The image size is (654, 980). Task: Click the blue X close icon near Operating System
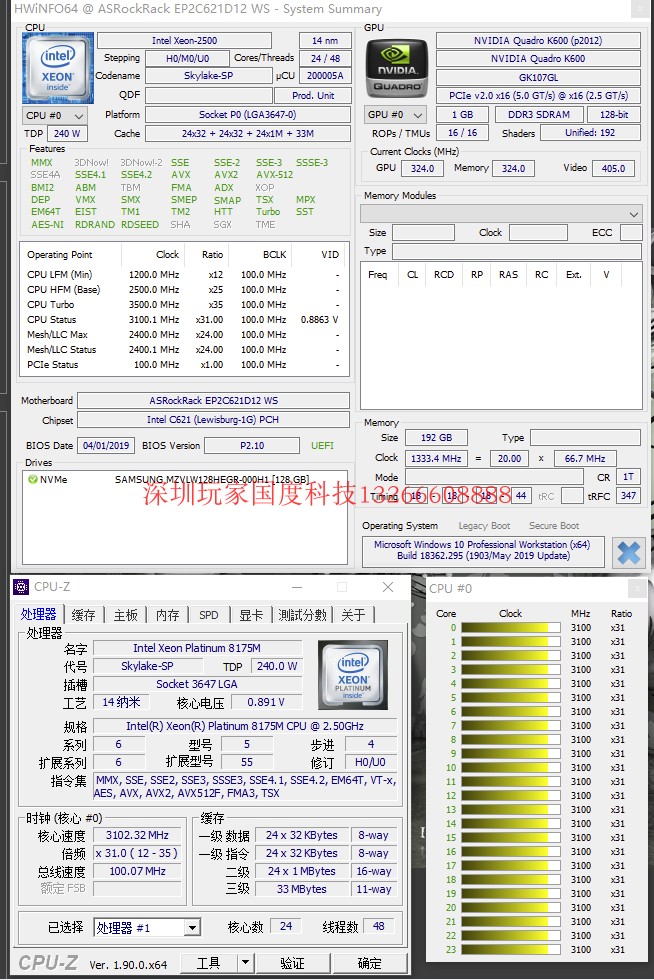click(x=628, y=552)
